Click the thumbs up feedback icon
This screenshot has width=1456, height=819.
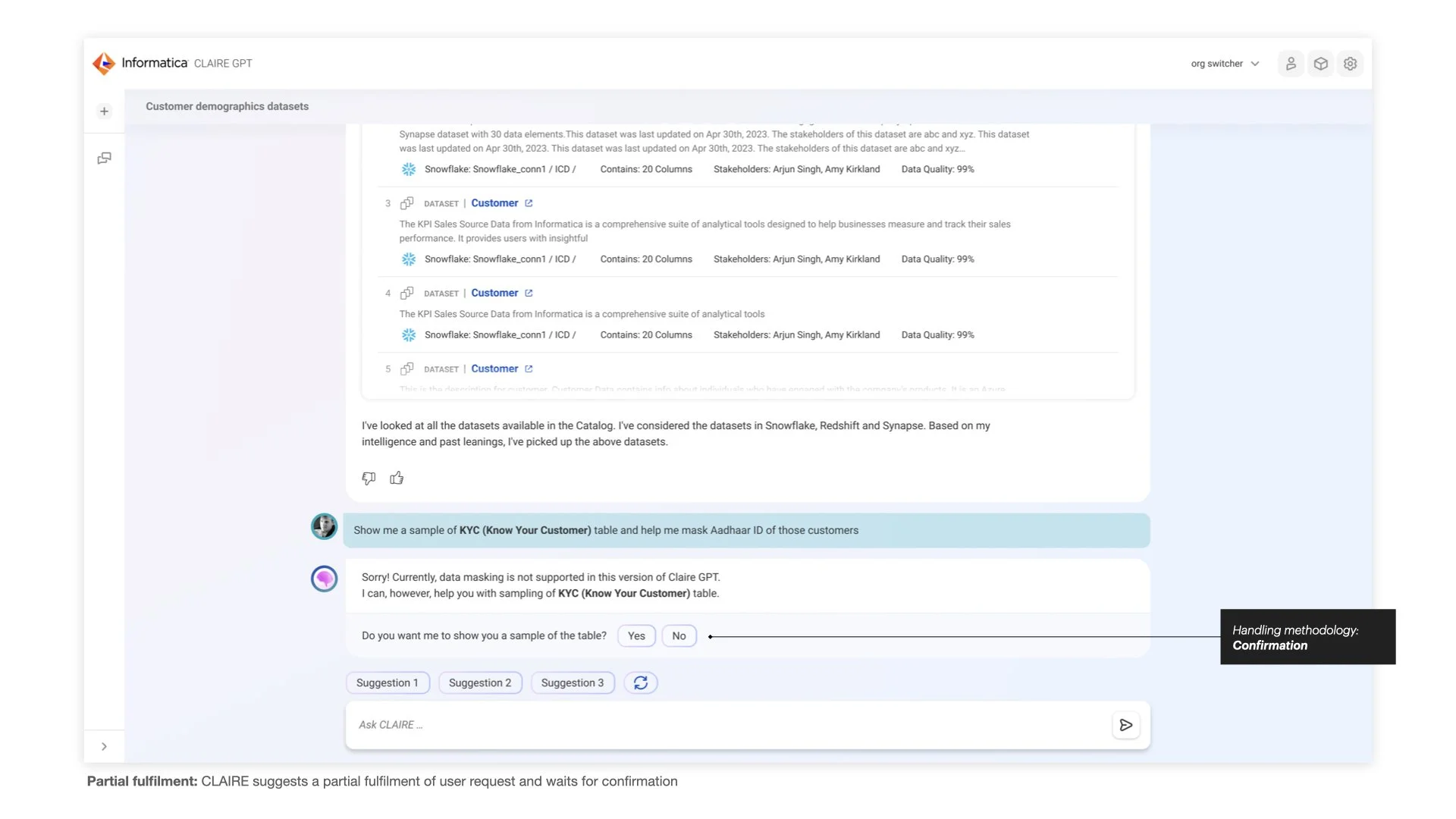[x=397, y=478]
